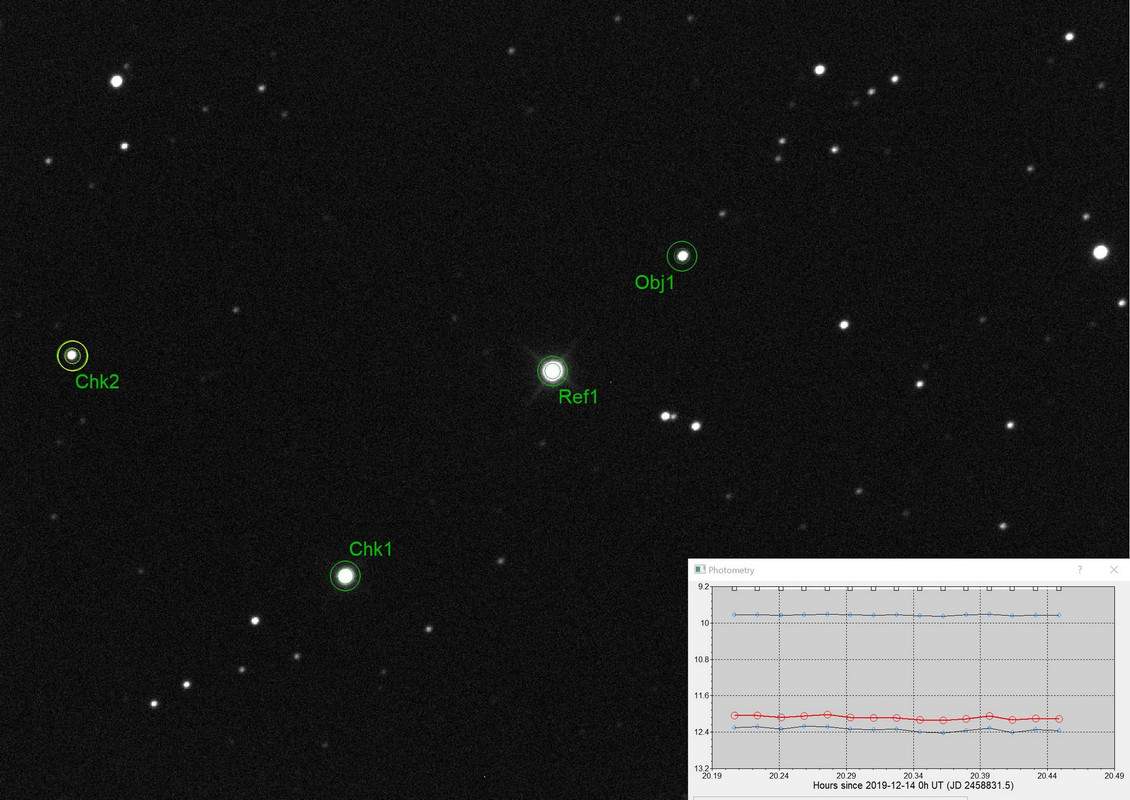Click the green Ref1 label
This screenshot has height=800, width=1130.
(578, 396)
